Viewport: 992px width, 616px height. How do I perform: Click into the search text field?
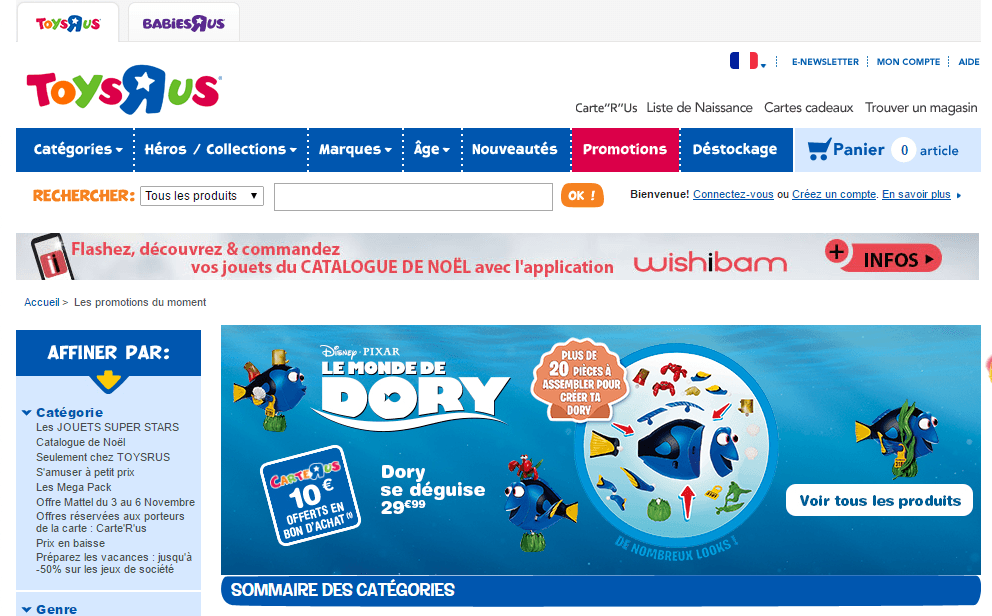click(413, 197)
